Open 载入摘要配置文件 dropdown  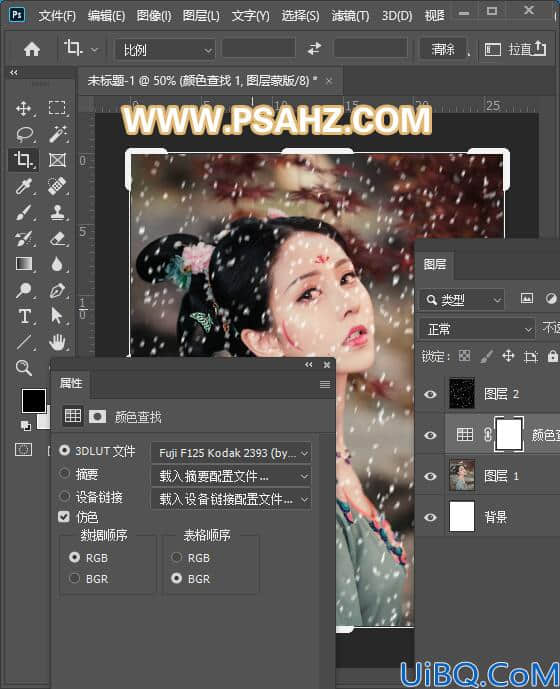[x=231, y=476]
